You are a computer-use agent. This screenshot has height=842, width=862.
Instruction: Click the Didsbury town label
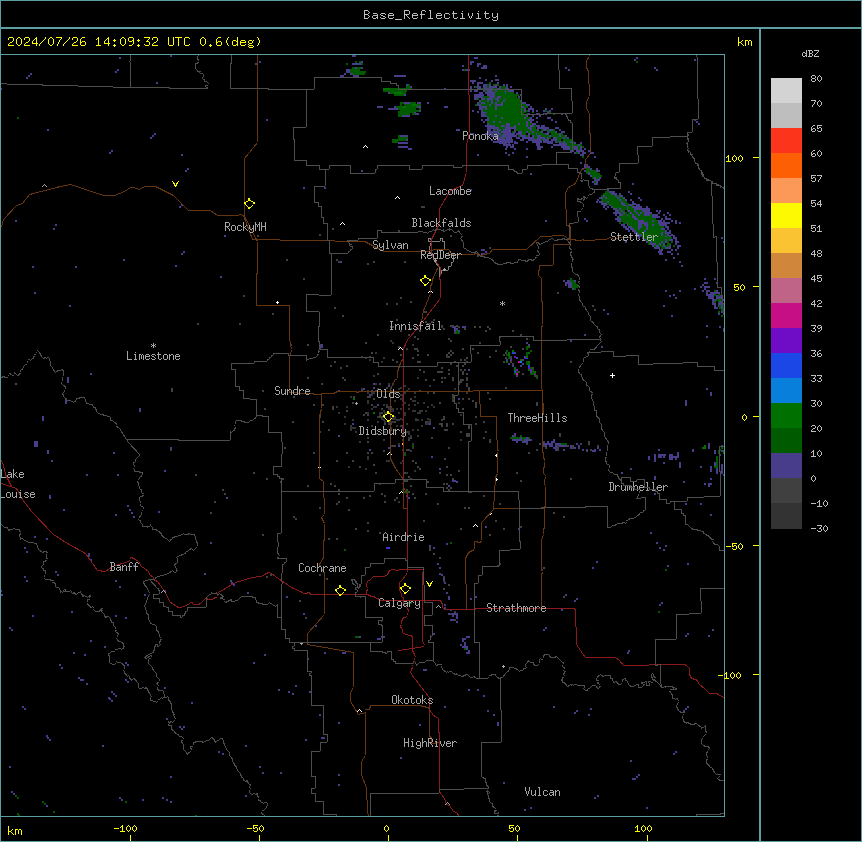point(383,431)
